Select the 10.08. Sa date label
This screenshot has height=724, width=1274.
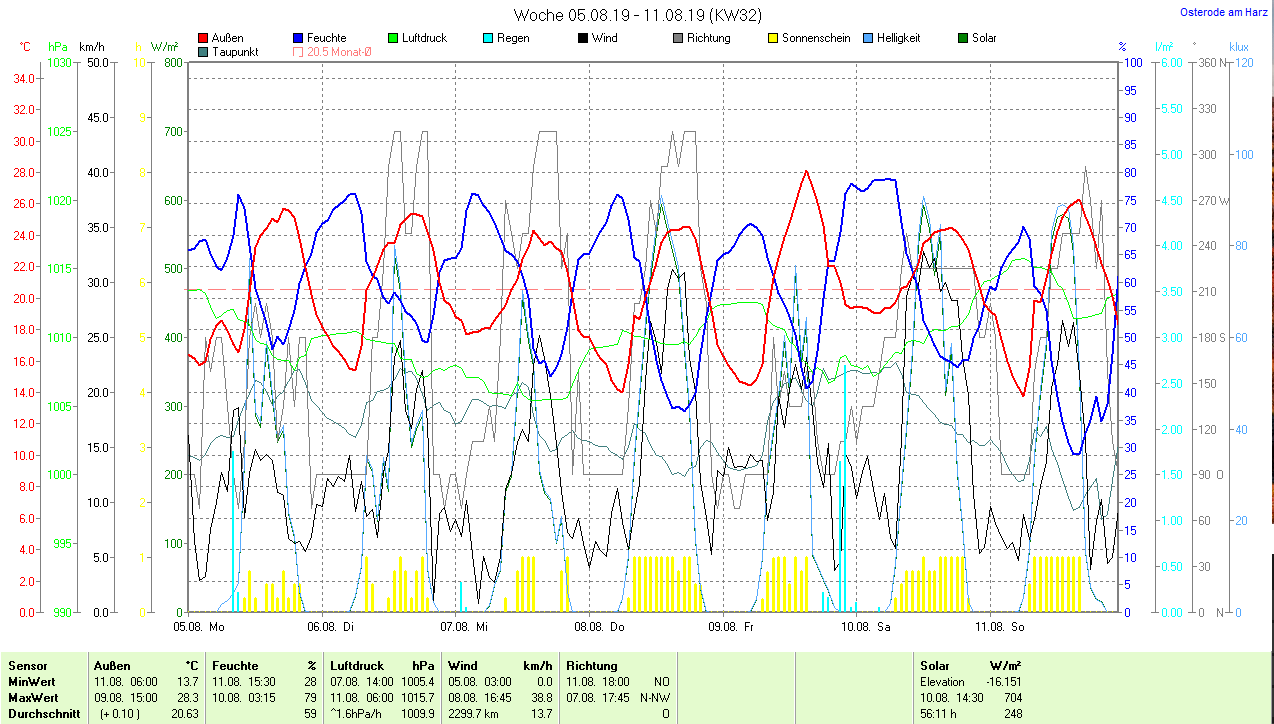865,627
